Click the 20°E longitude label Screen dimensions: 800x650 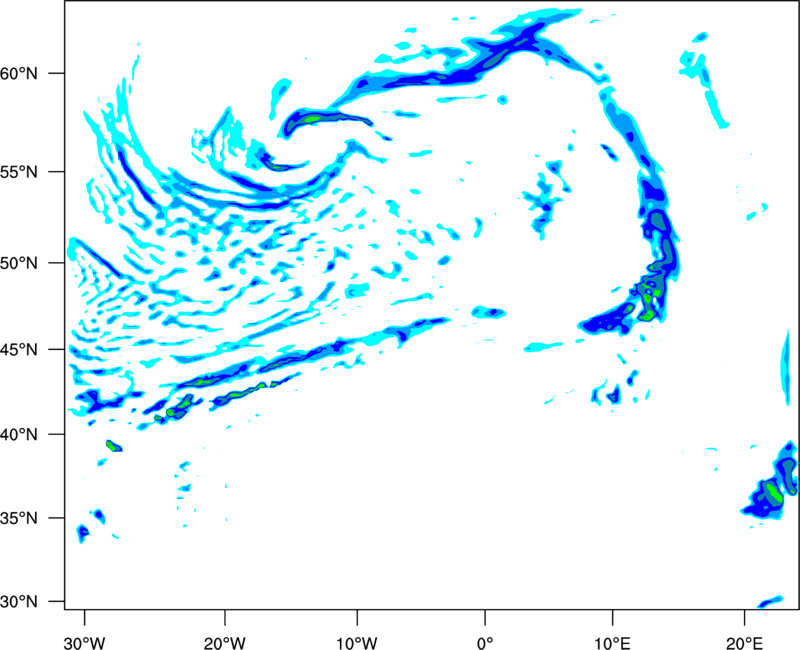pyautogui.click(x=744, y=643)
